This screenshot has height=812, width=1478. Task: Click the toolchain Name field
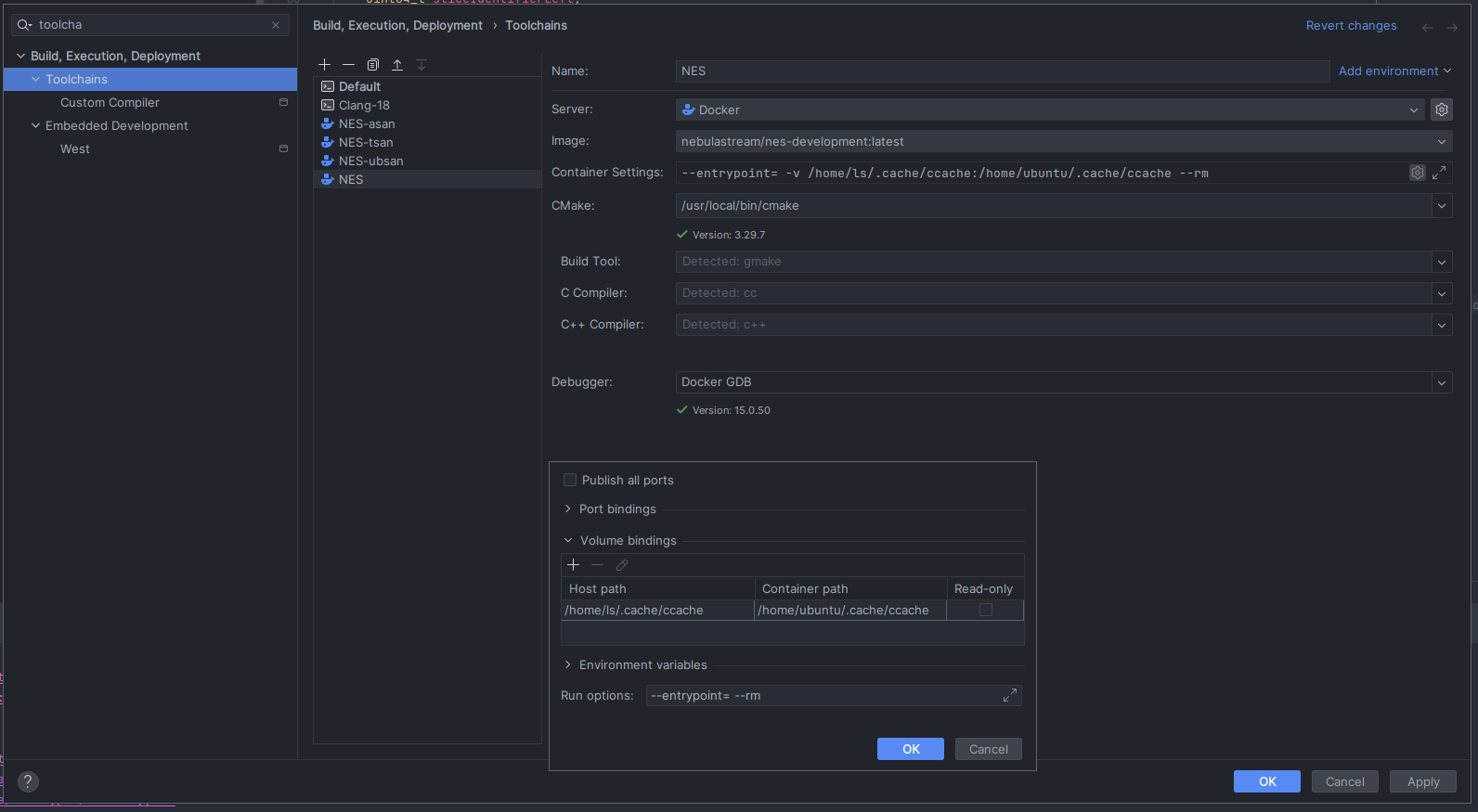click(1003, 71)
